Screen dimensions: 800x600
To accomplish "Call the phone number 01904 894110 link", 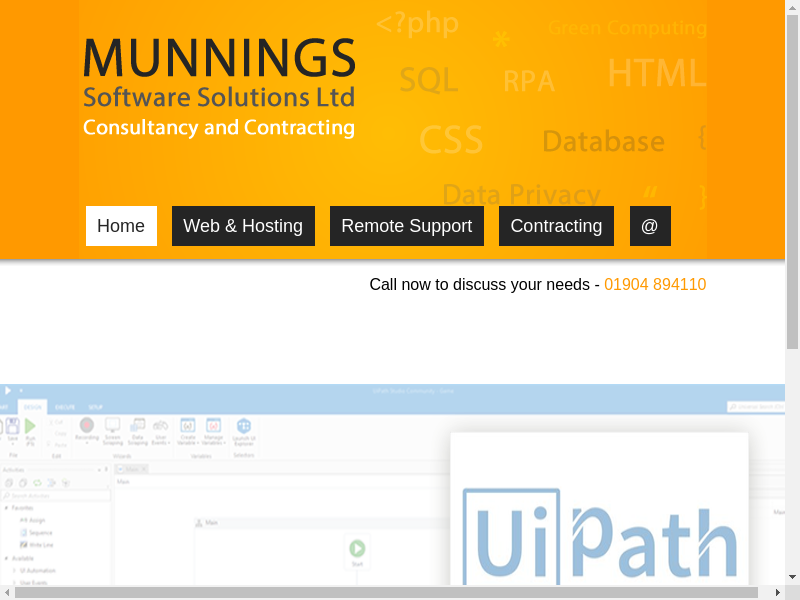I will (x=655, y=285).
